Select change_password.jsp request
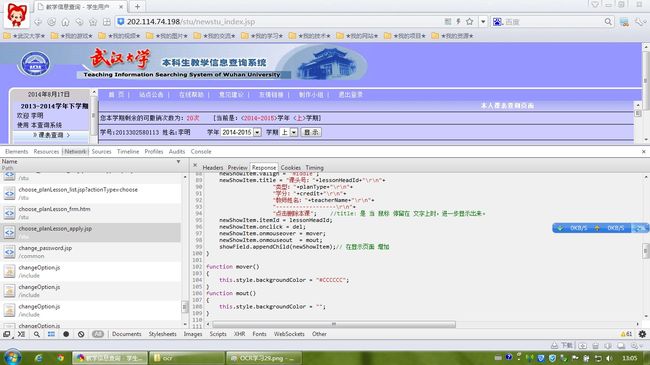The image size is (650, 365). pyautogui.click(x=90, y=252)
